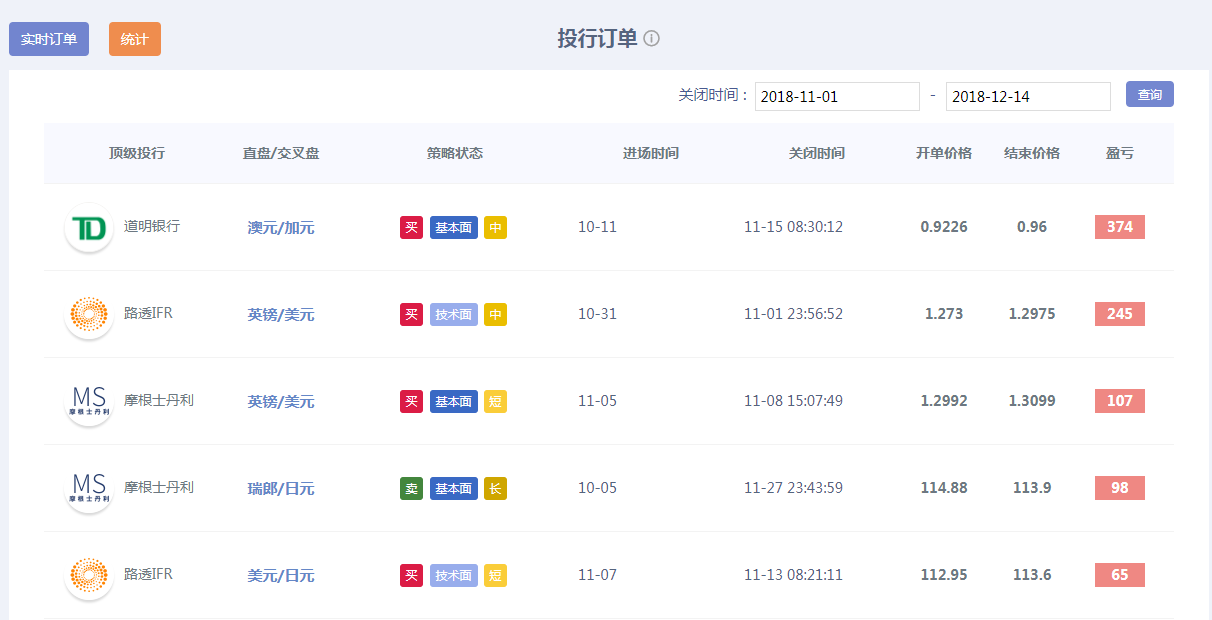Click 基本面 tag in 11-05 row
This screenshot has height=620, width=1212.
pyautogui.click(x=454, y=401)
